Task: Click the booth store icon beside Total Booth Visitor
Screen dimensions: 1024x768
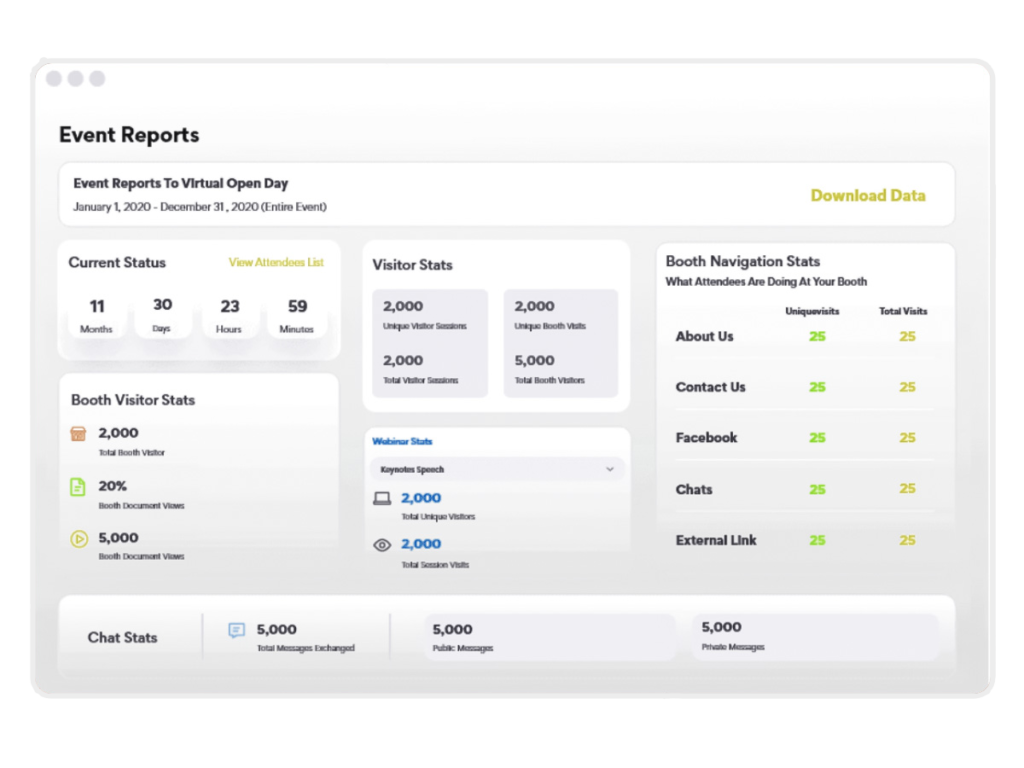Action: pos(78,434)
